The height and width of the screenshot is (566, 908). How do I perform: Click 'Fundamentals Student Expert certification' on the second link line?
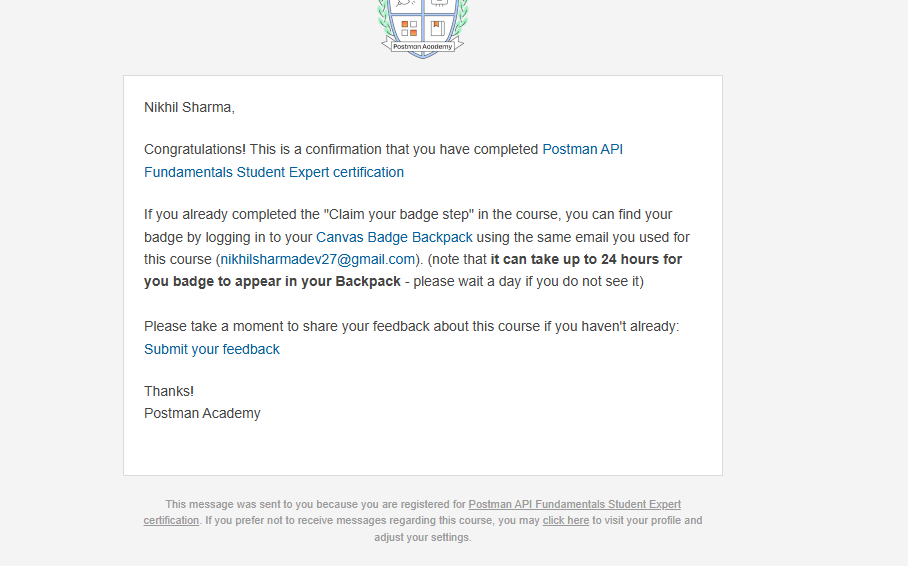(x=274, y=173)
